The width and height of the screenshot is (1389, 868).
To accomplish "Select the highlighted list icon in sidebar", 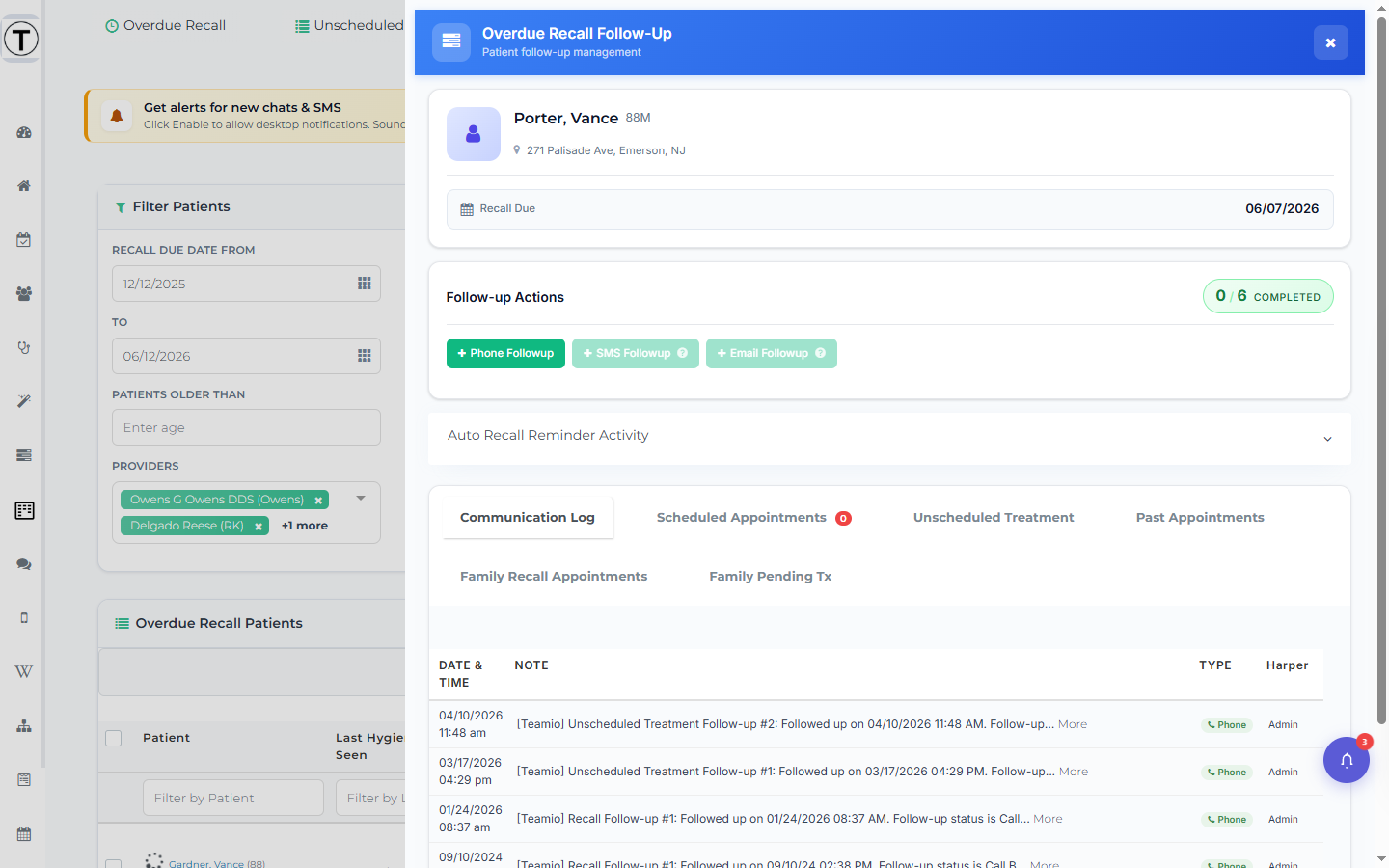I will pos(24,510).
